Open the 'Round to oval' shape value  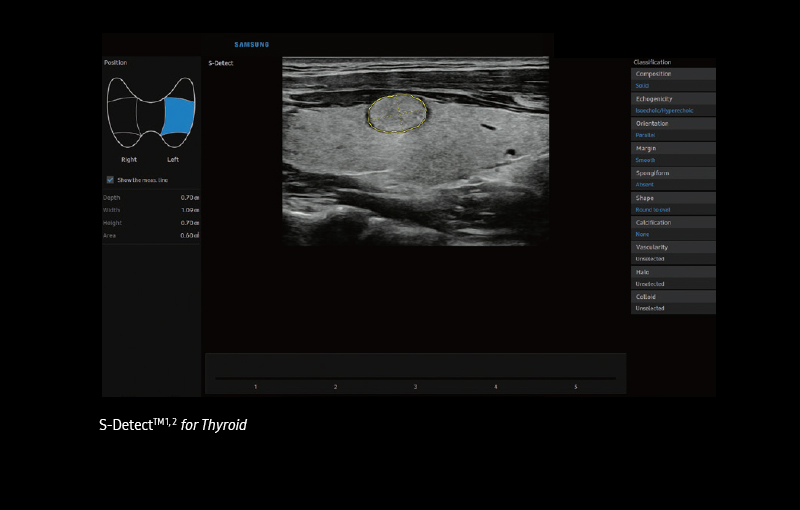(673, 210)
